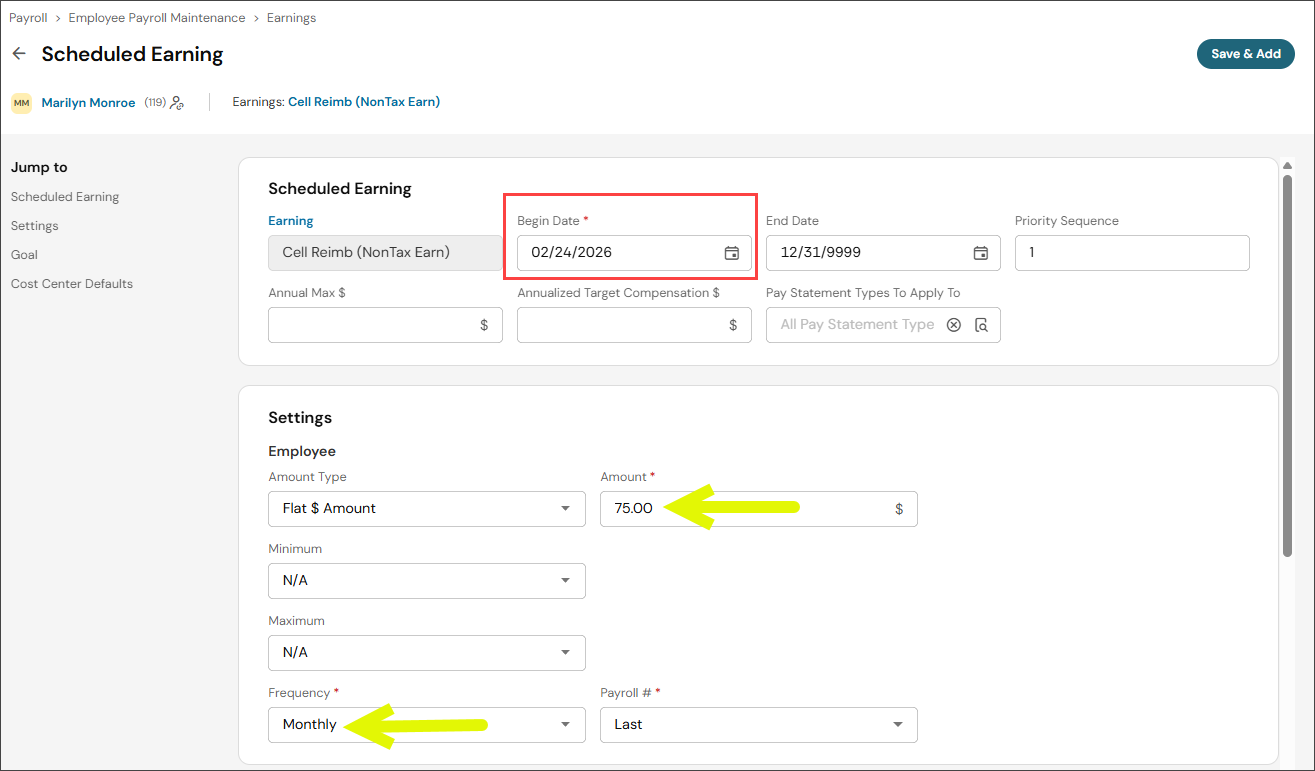Click the Amount field showing 75.00
This screenshot has width=1315, height=771.
coord(759,509)
